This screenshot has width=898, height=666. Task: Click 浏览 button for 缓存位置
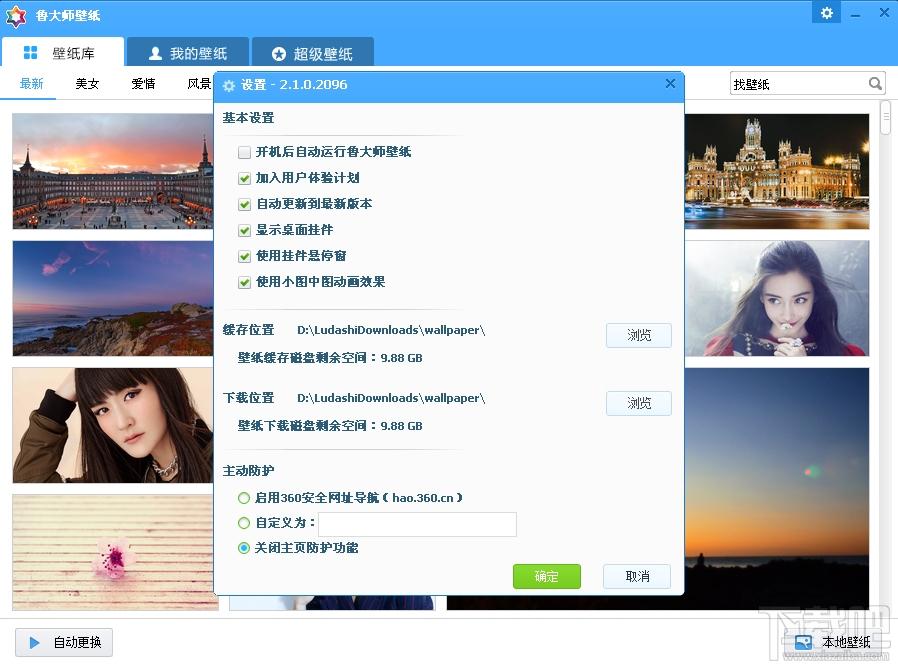(x=639, y=335)
